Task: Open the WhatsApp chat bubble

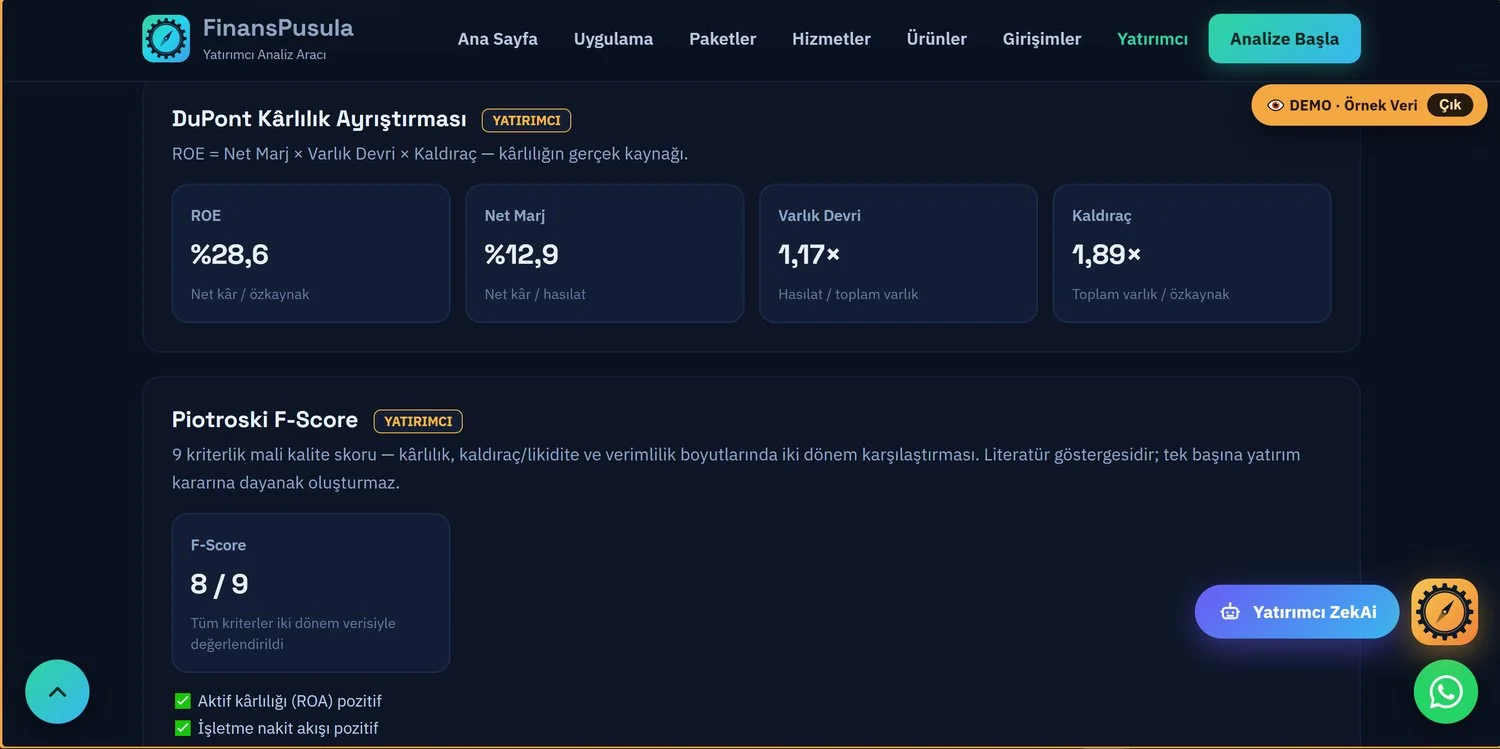Action: [1446, 691]
